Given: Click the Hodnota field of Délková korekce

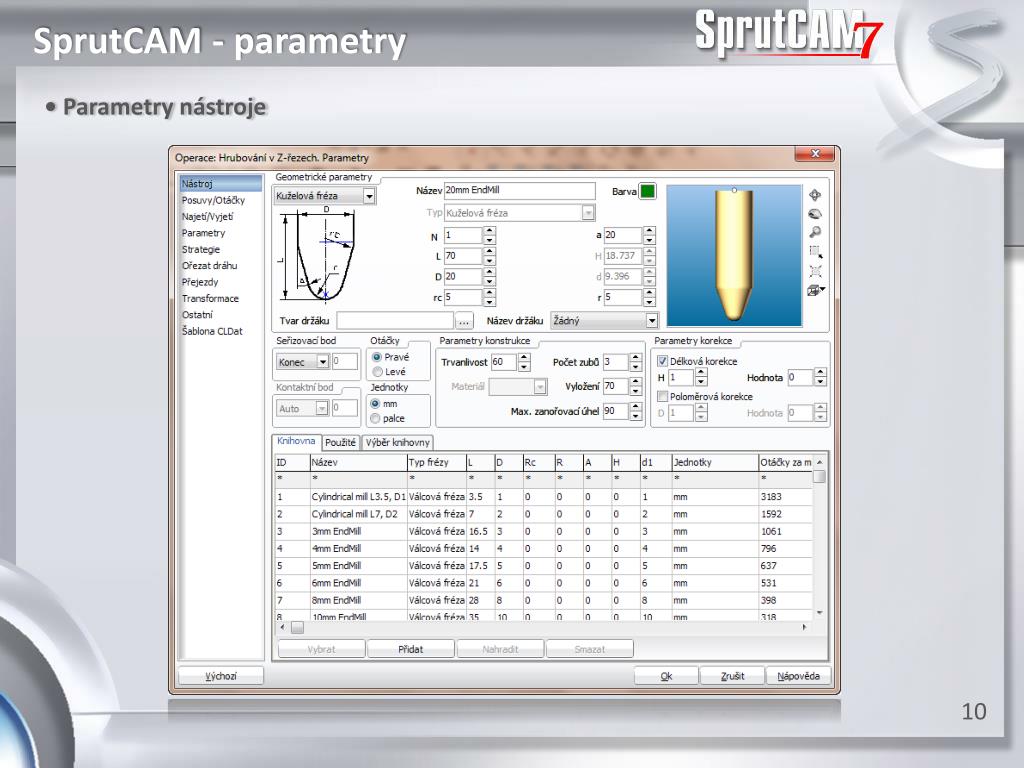Looking at the screenshot, I should point(800,377).
